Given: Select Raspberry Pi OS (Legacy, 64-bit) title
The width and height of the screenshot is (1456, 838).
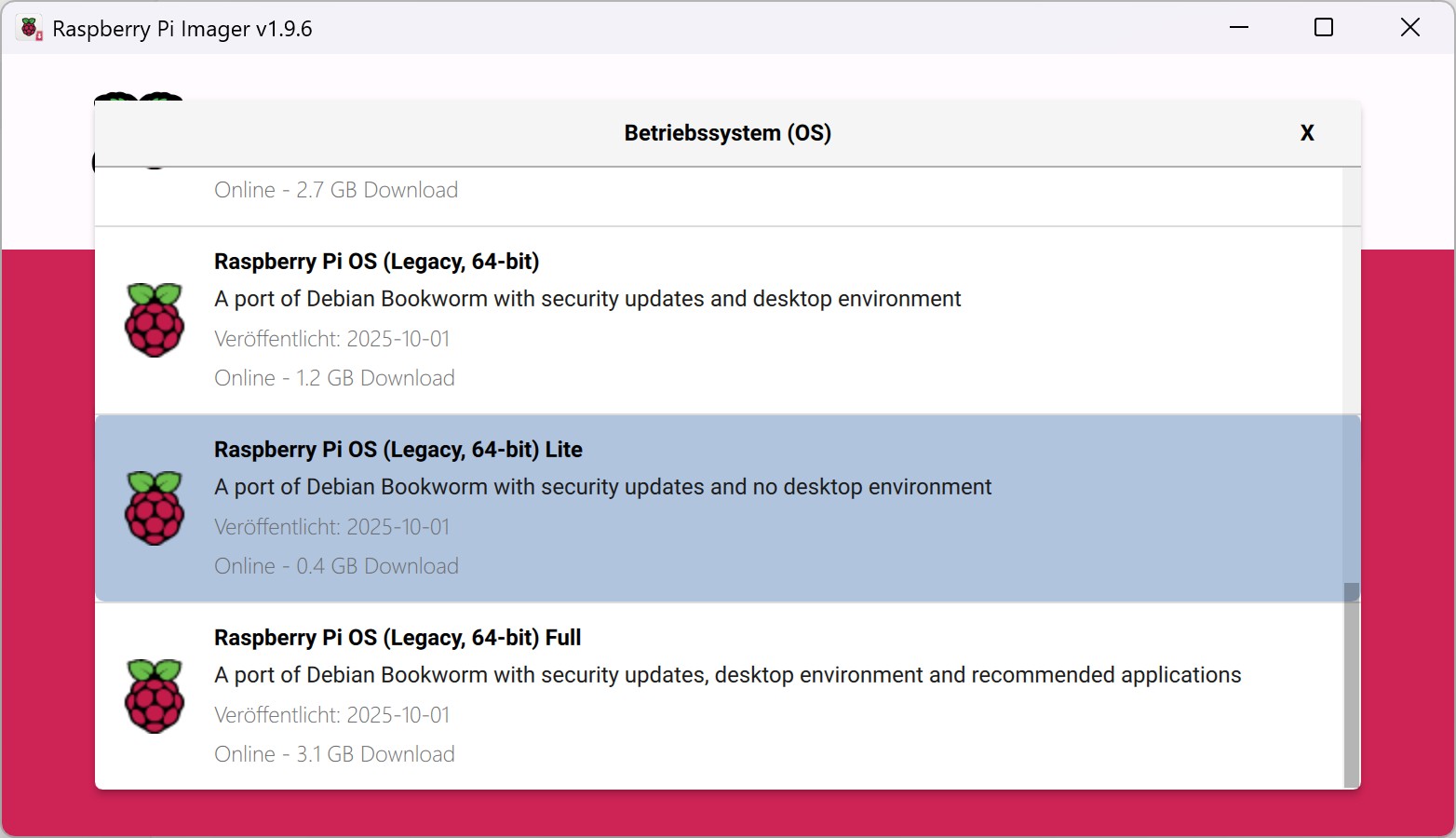Looking at the screenshot, I should coord(376,262).
